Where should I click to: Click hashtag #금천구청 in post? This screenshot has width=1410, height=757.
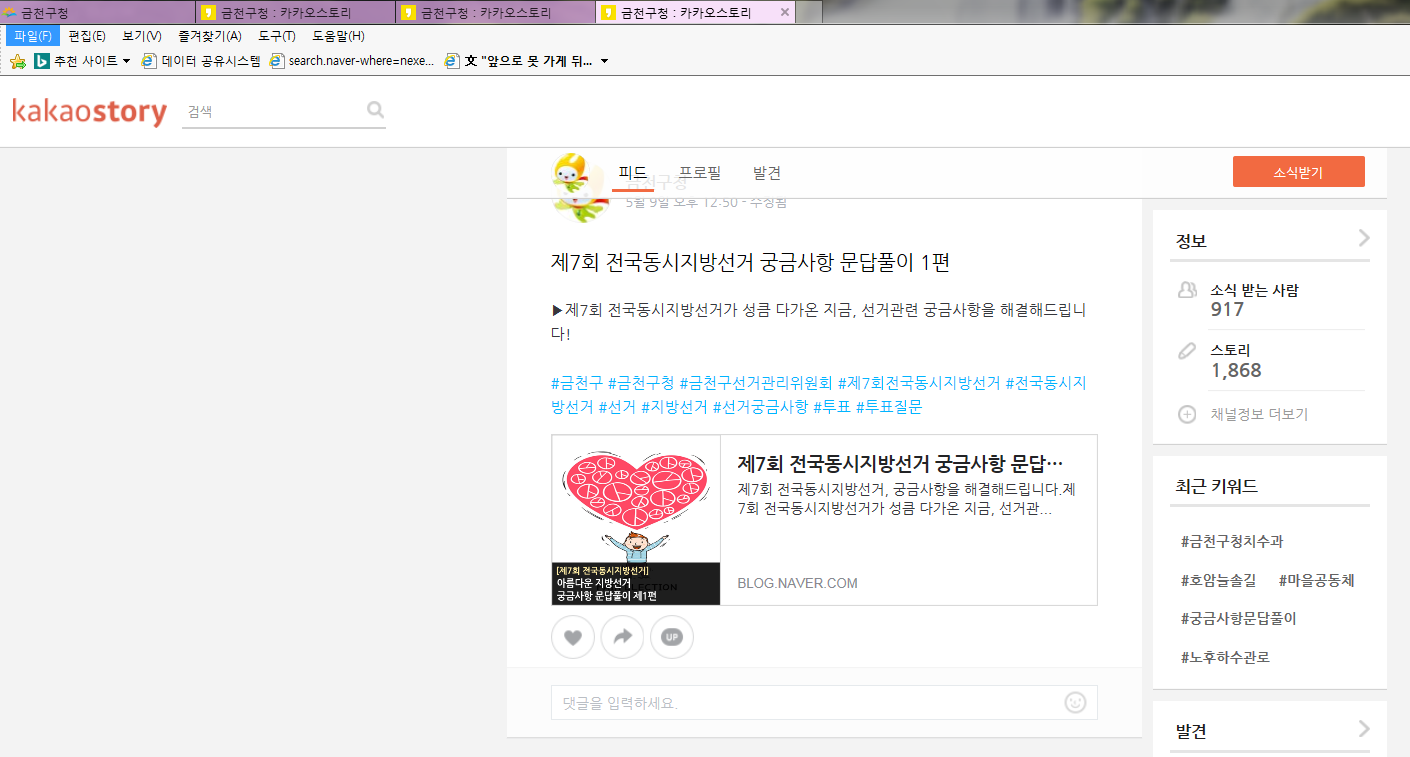(x=641, y=382)
